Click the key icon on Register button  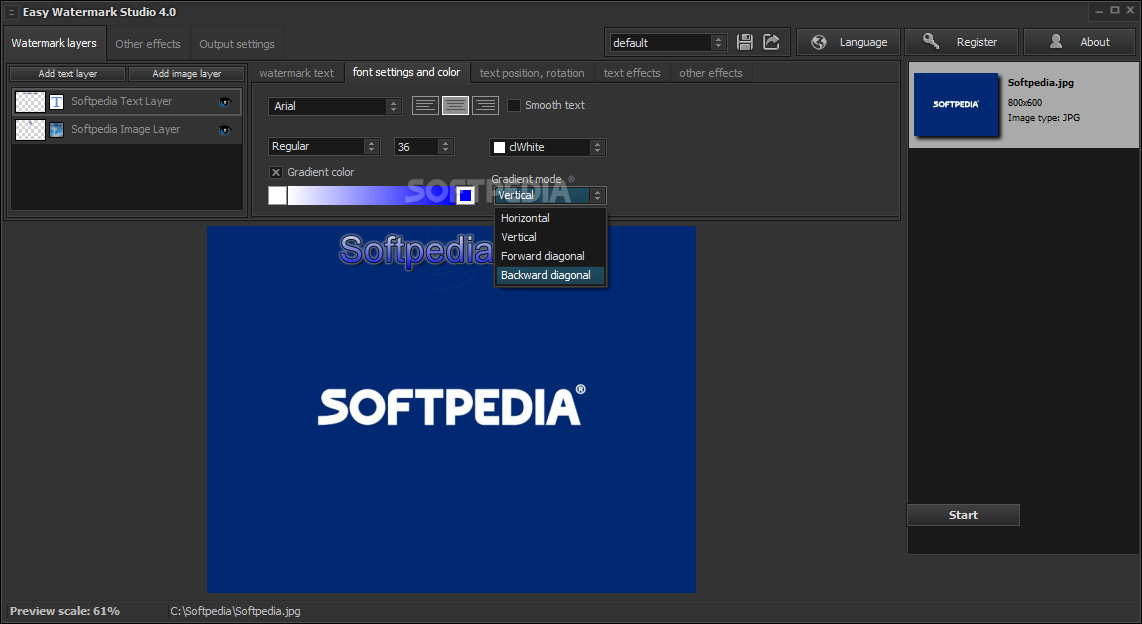(x=931, y=42)
